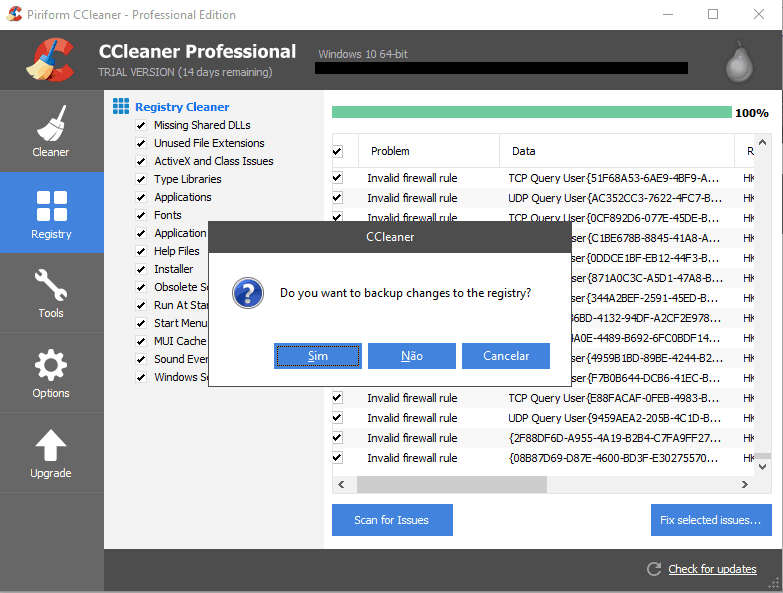Click the blue question mark dialog icon
The height and width of the screenshot is (593, 783).
point(248,293)
